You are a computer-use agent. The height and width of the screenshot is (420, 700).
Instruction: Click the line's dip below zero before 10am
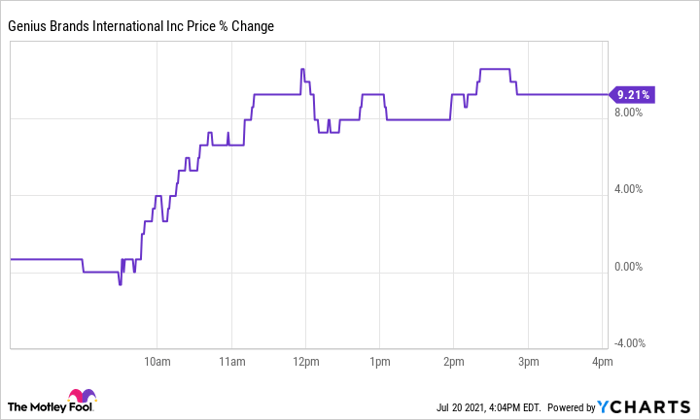pyautogui.click(x=120, y=284)
